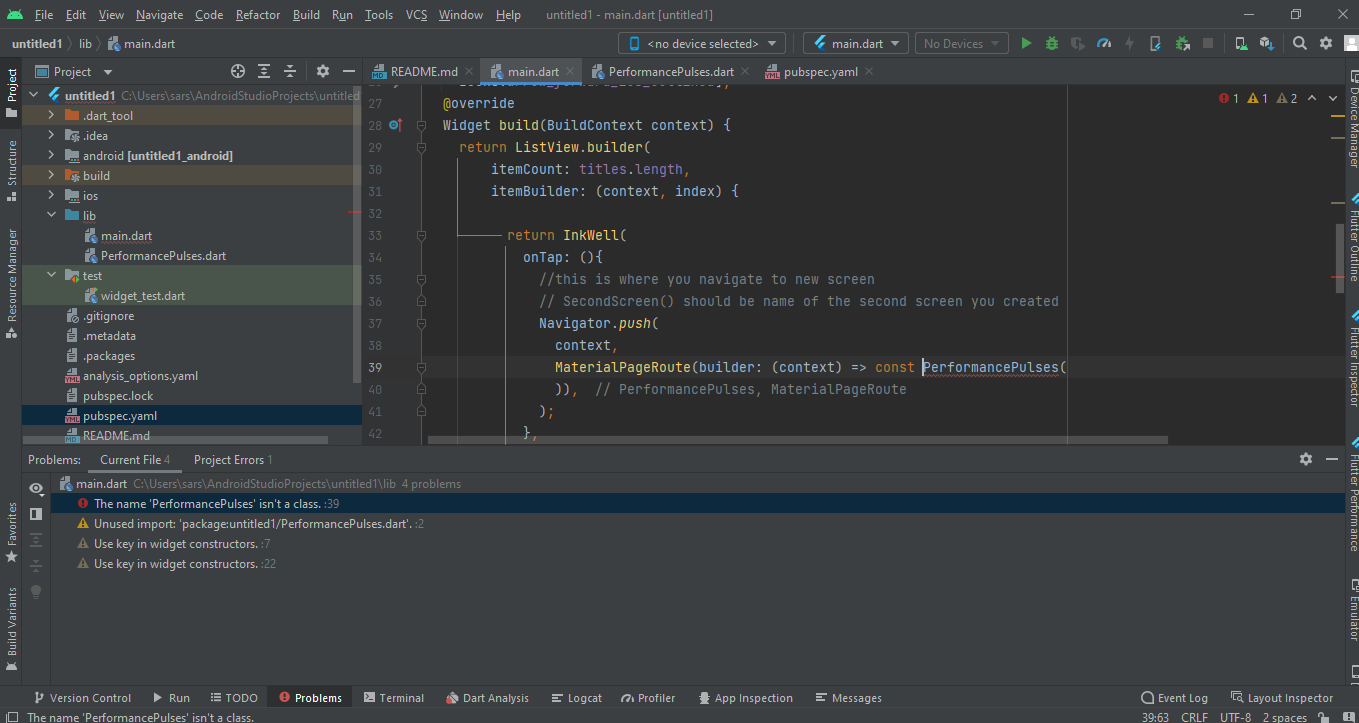Viewport: 1359px width, 723px height.
Task: Expand the .dart_tool folder
Action: pos(51,115)
